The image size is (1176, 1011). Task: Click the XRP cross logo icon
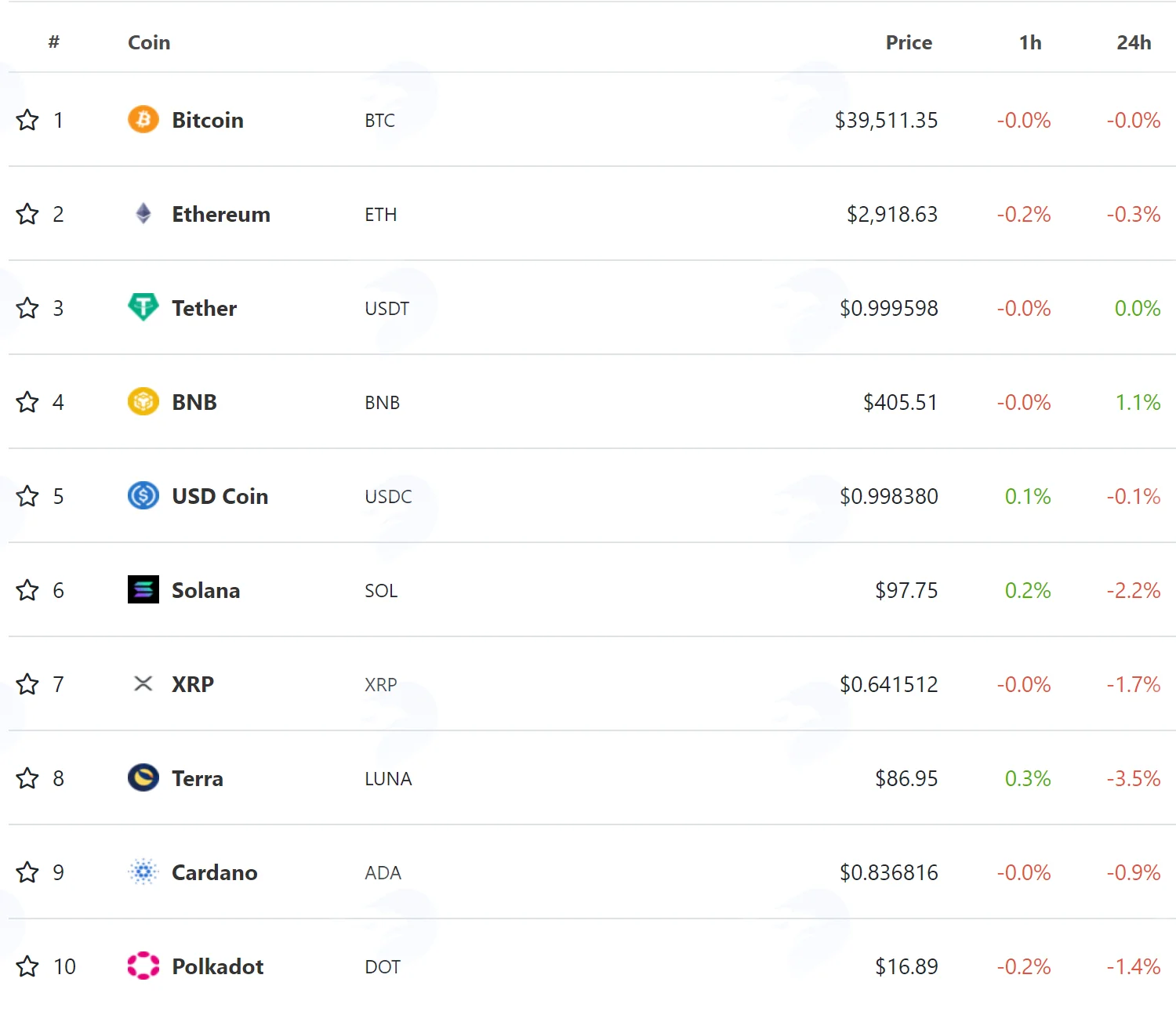[x=143, y=683]
